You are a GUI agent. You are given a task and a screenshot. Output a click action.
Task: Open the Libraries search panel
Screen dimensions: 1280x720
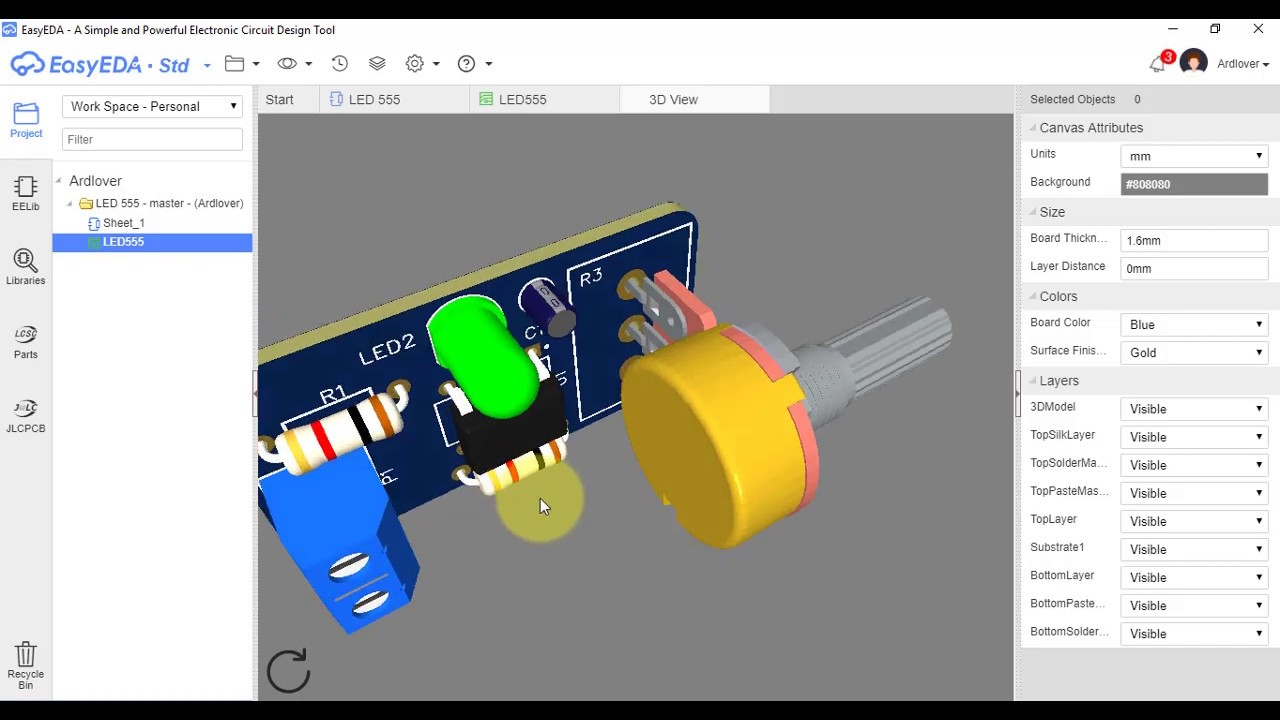[x=26, y=268]
